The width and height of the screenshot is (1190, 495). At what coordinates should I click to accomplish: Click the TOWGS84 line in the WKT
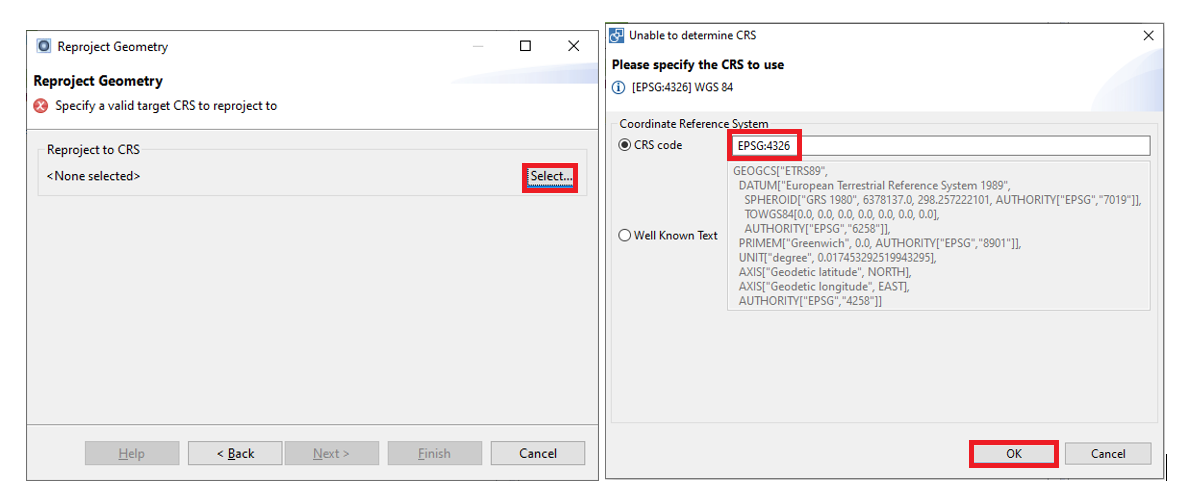point(842,214)
